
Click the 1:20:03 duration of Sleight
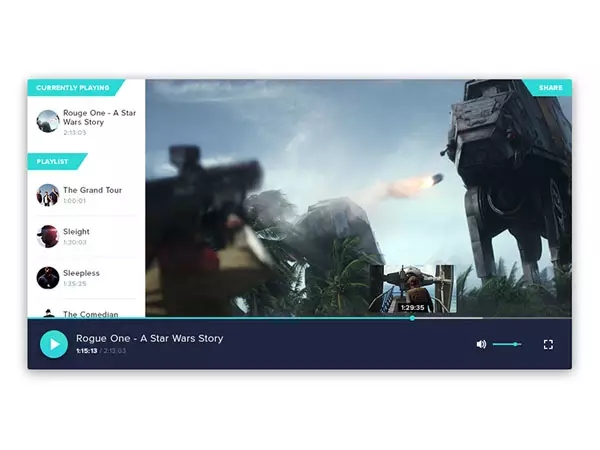tap(75, 242)
